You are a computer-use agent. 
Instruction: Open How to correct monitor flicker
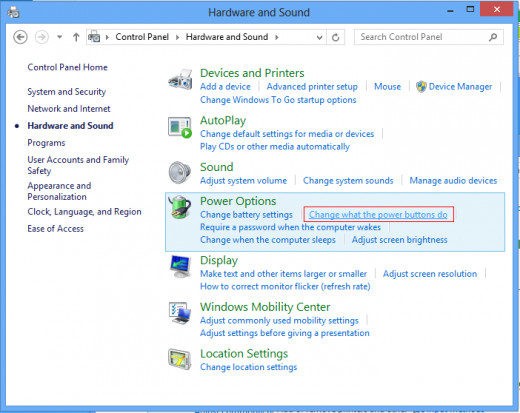pos(285,287)
